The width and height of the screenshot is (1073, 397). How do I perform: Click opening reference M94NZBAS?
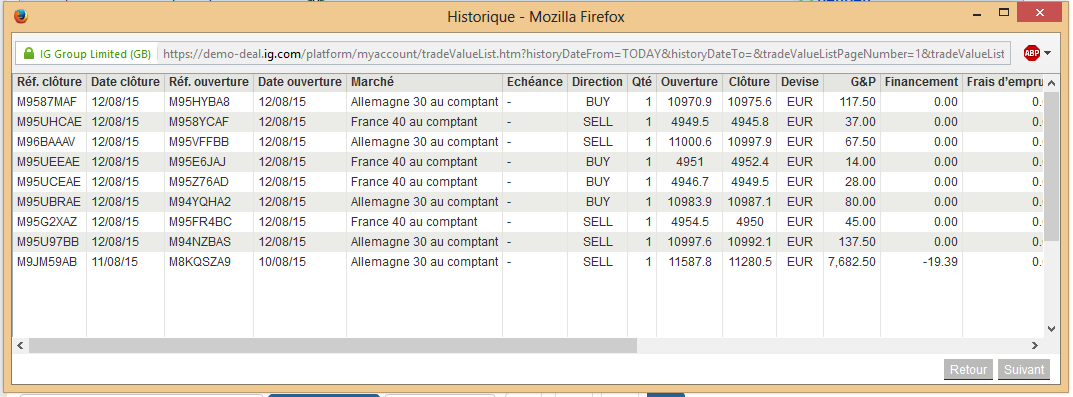coord(200,242)
